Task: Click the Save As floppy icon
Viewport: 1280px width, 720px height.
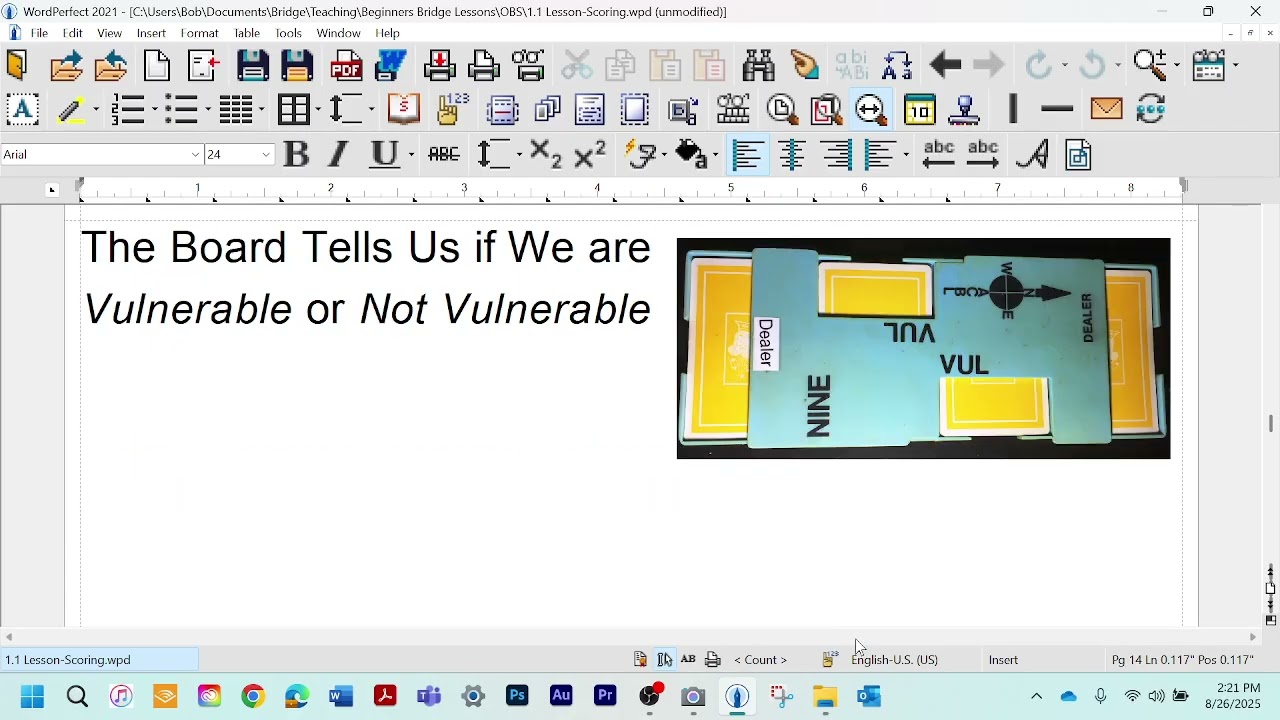Action: [x=298, y=66]
